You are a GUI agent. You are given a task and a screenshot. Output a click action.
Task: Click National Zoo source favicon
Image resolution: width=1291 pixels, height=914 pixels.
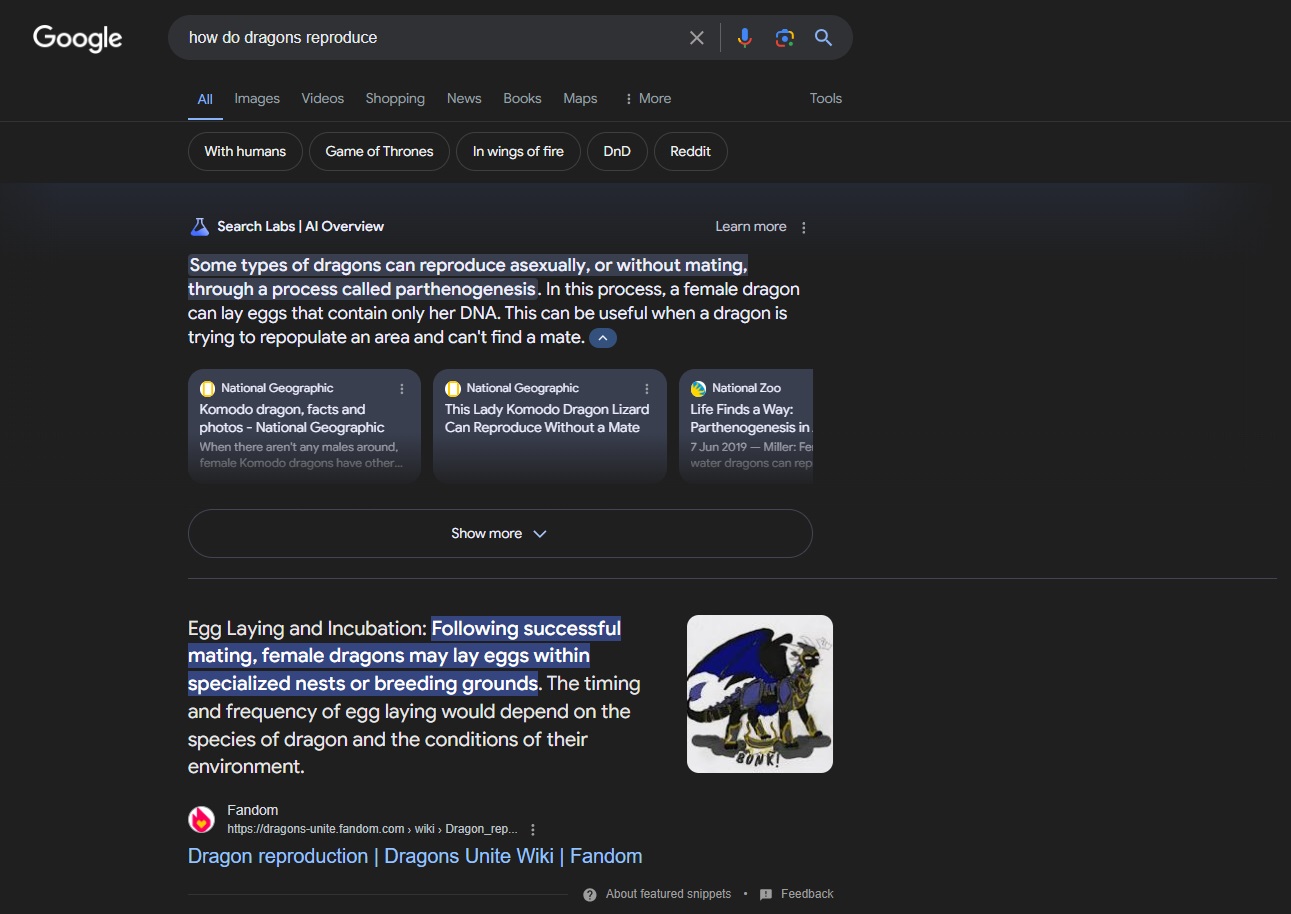(x=698, y=388)
